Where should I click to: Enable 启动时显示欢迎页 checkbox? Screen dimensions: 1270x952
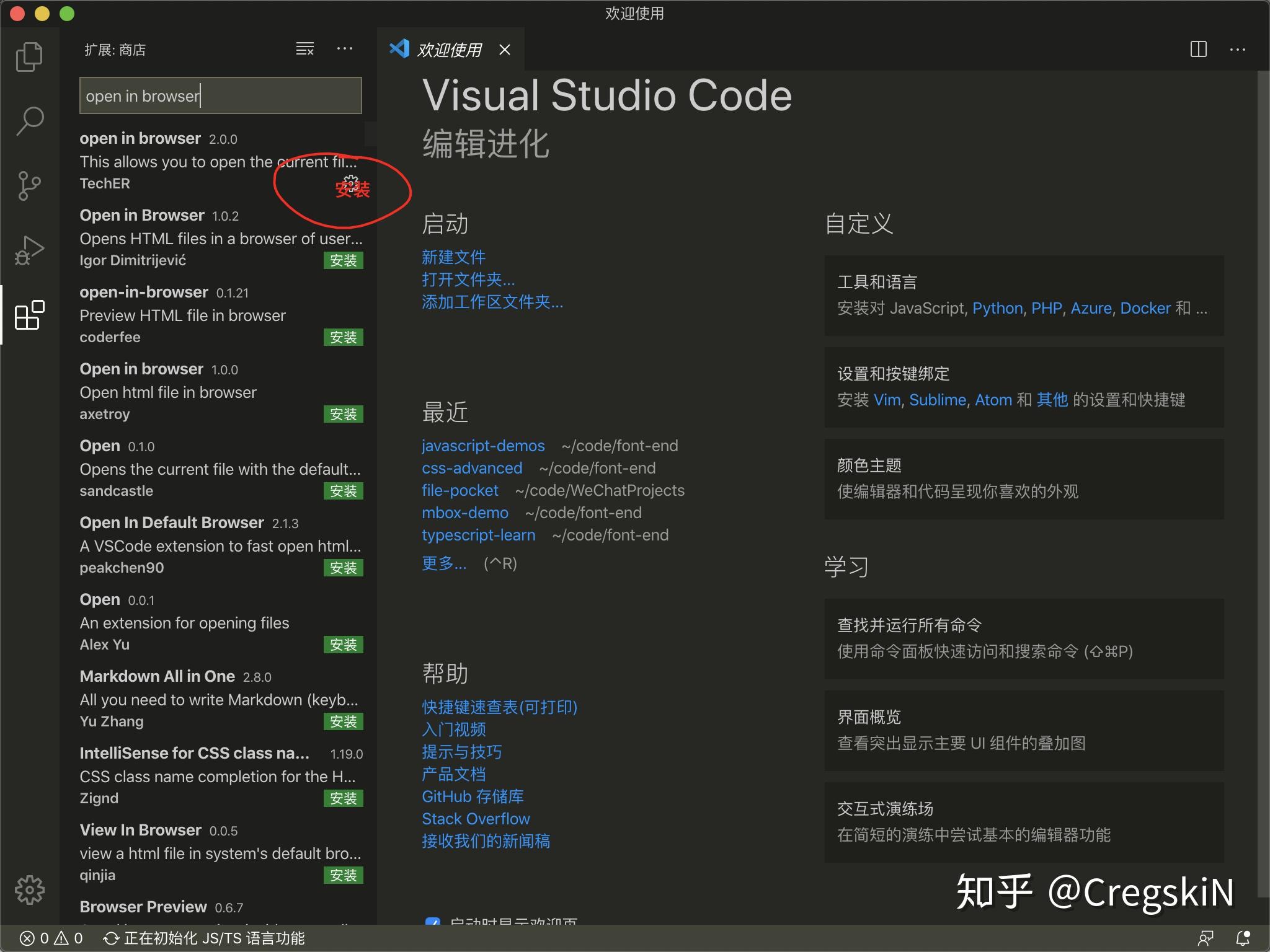coord(434,923)
